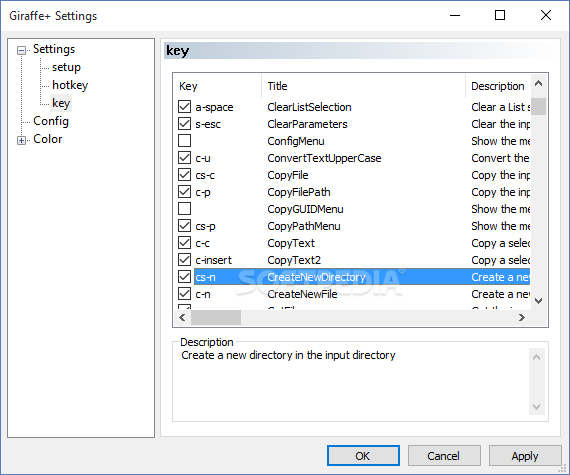
Task: Enable the ConfigMenu checkbox
Action: point(184,141)
